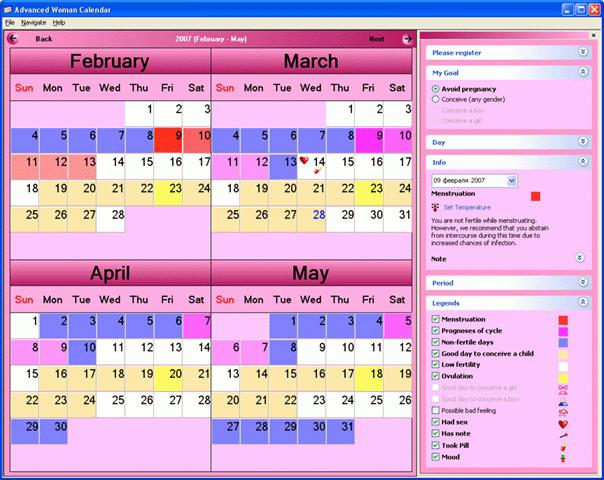604x480 pixels.
Task: Select Conceive (any gender) option
Action: [x=435, y=99]
